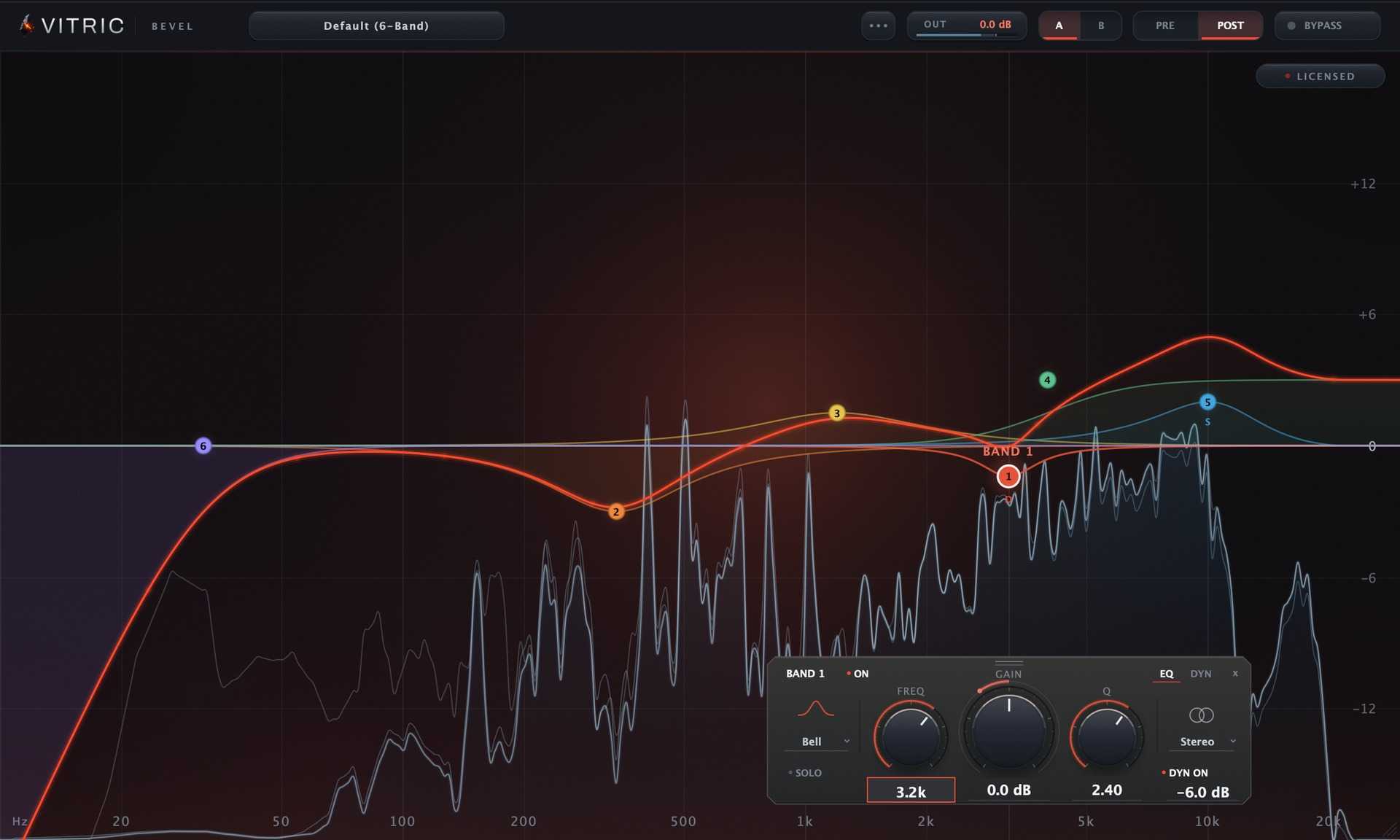Screen dimensions: 1400x840
Task: Switch to A state
Action: pyautogui.click(x=1059, y=26)
